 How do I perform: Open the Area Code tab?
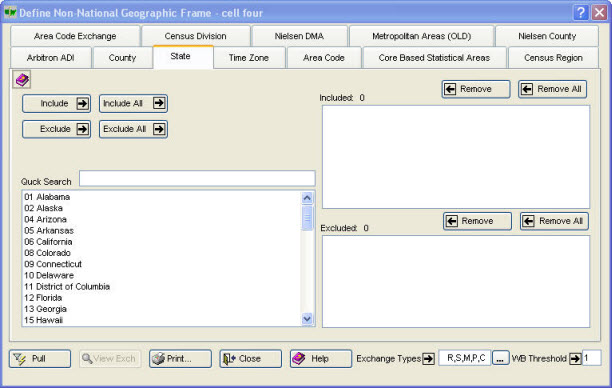(x=324, y=58)
